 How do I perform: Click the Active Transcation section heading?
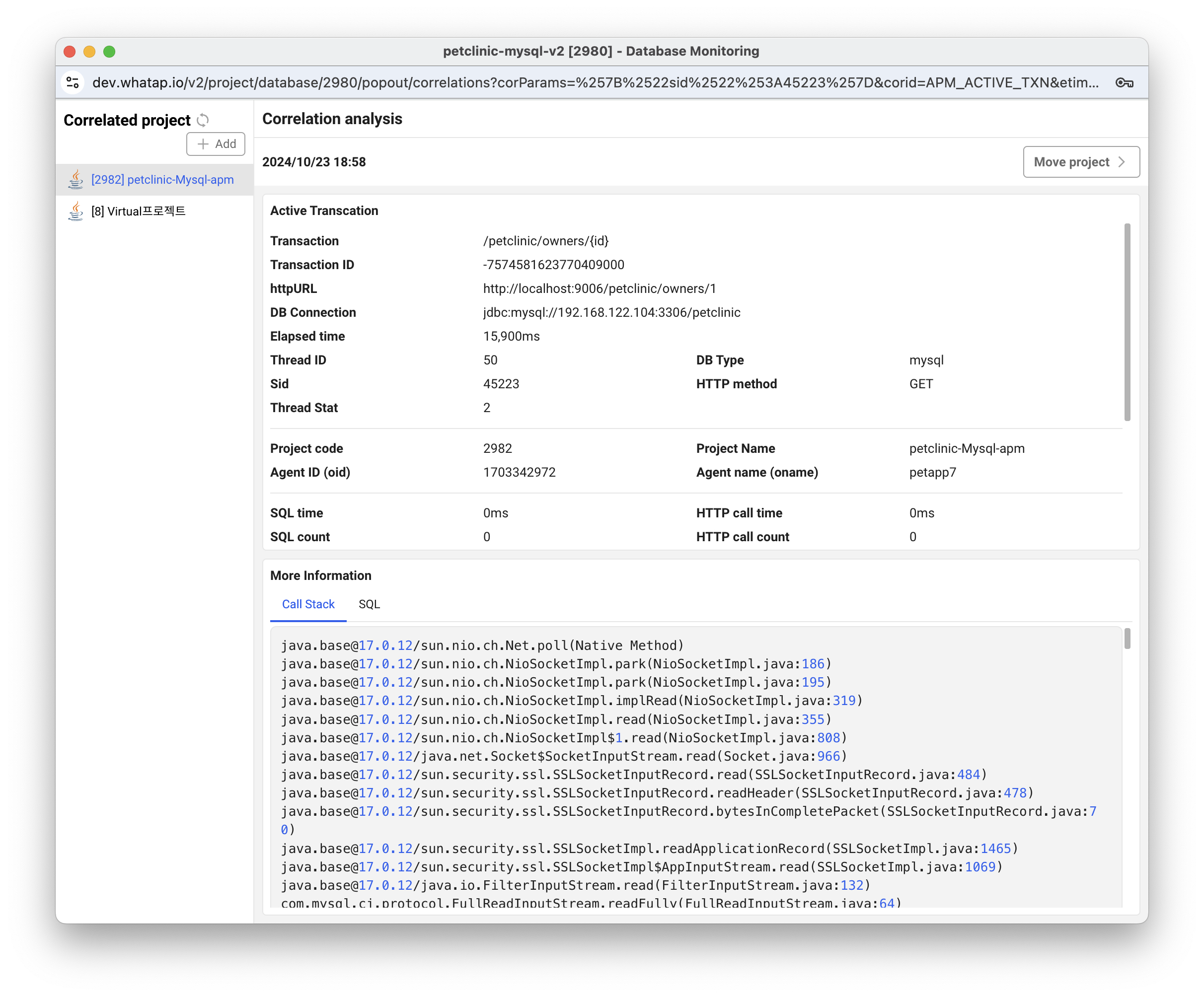324,211
